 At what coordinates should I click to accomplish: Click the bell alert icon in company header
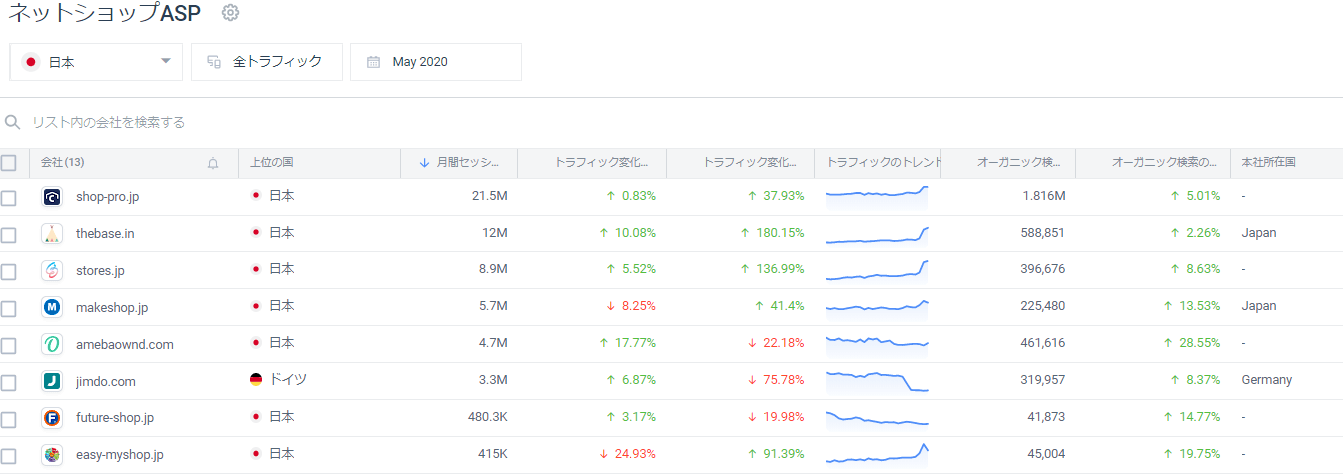point(213,163)
